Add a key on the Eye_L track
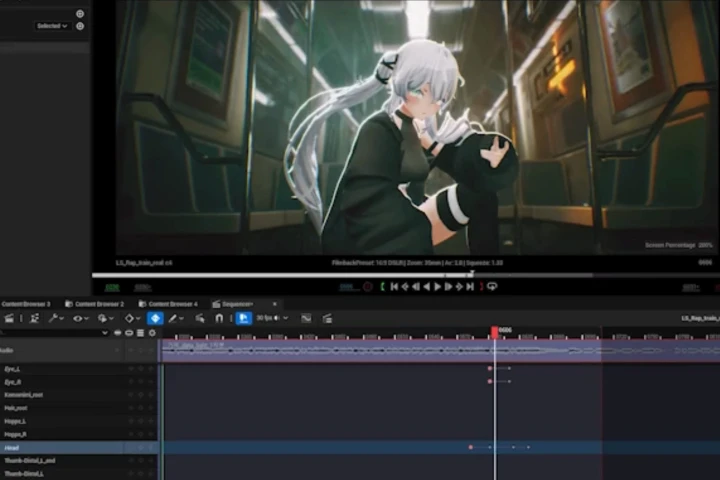Viewport: 720px width, 480px height. (x=141, y=369)
